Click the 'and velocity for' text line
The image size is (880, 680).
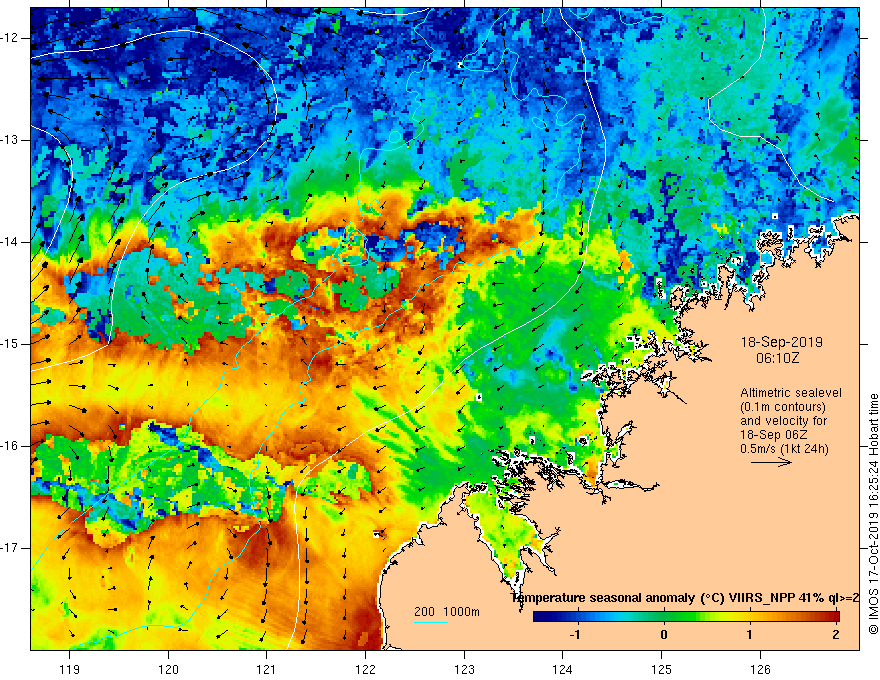point(783,421)
